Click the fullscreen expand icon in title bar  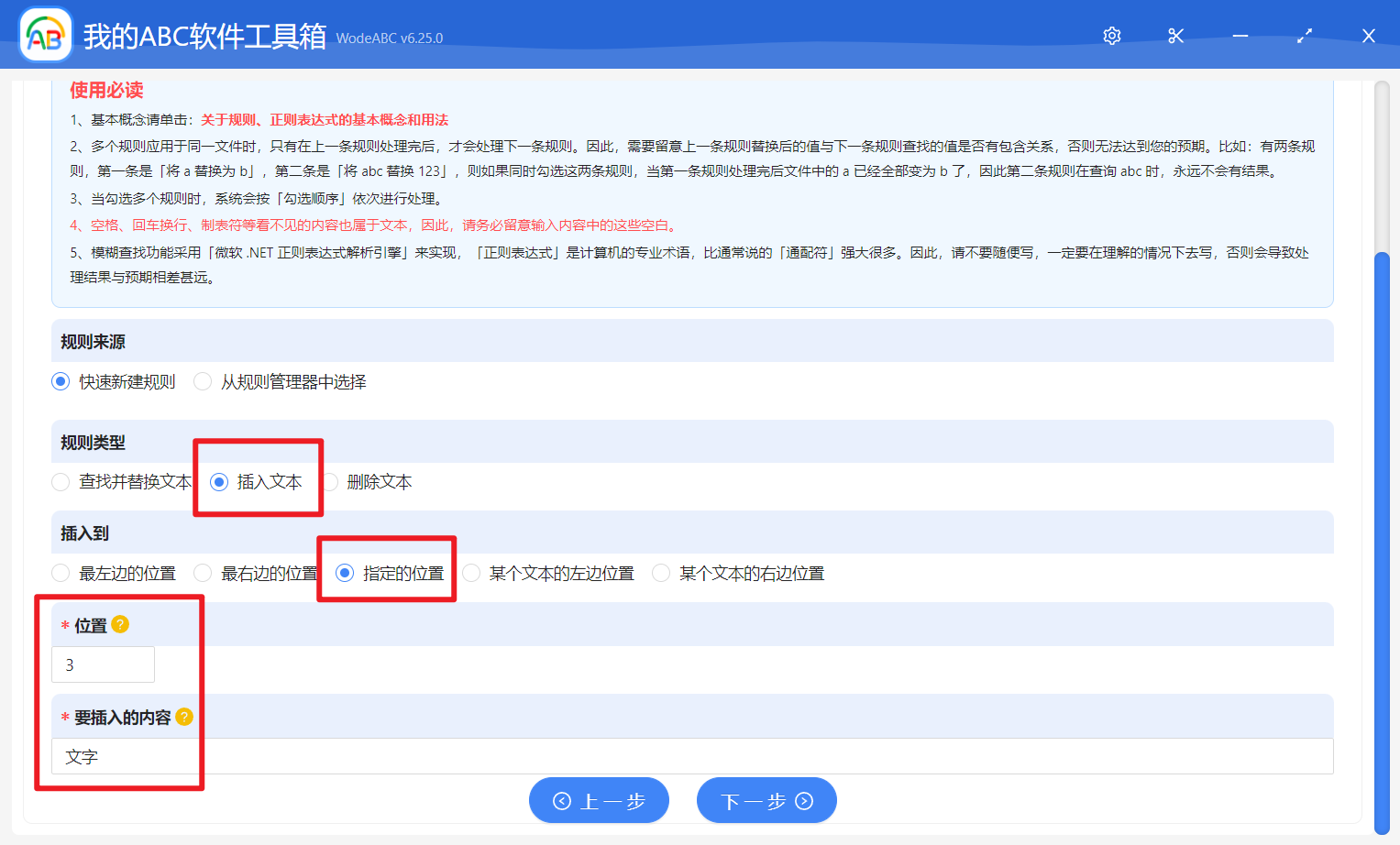(x=1304, y=36)
